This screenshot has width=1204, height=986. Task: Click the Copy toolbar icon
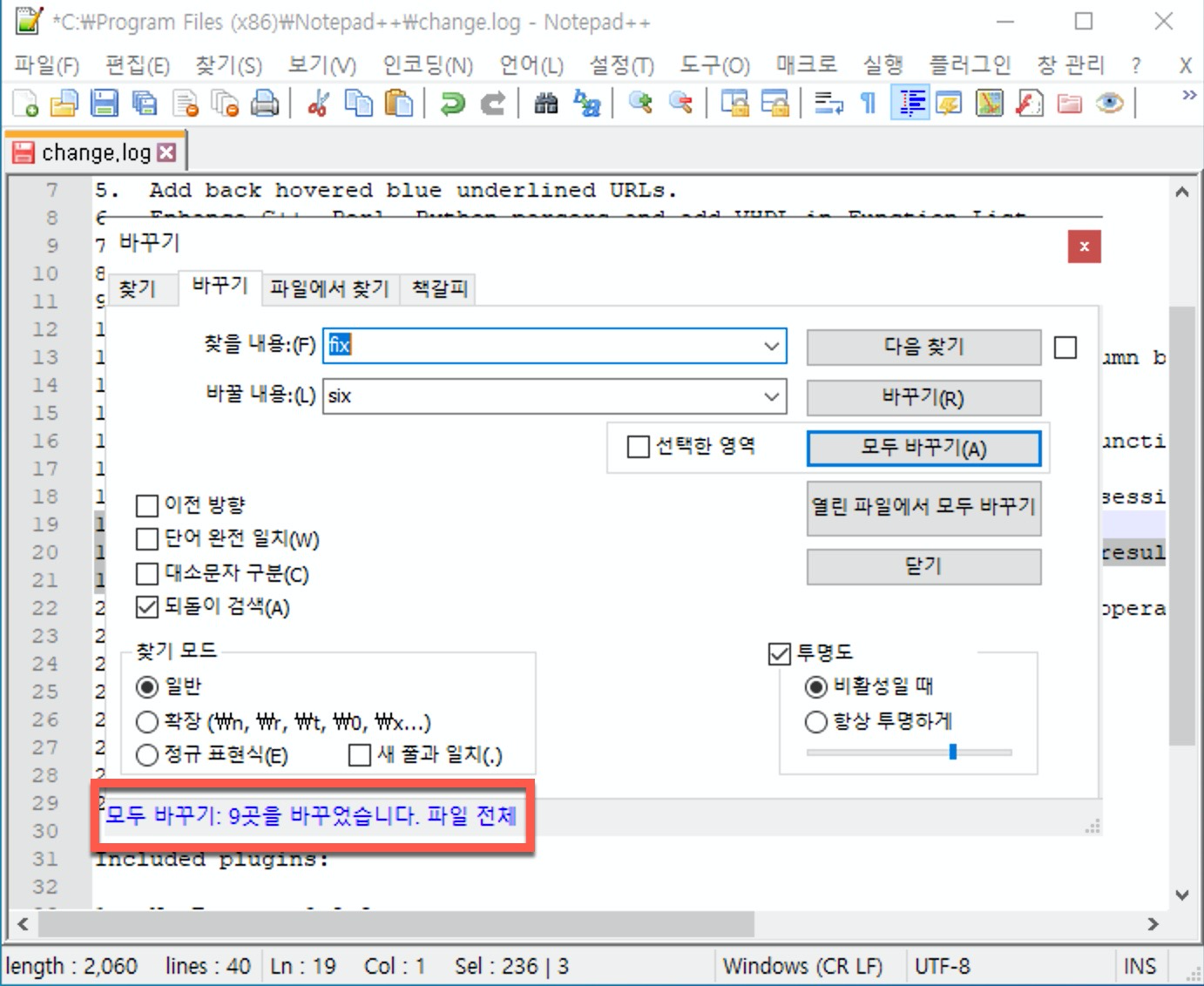(x=358, y=104)
